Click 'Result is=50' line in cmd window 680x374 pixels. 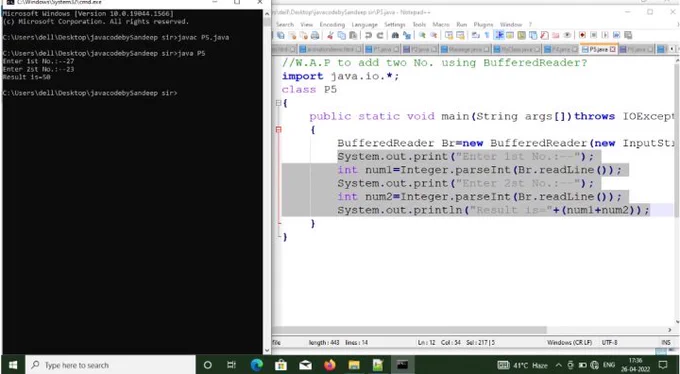[x=26, y=77]
